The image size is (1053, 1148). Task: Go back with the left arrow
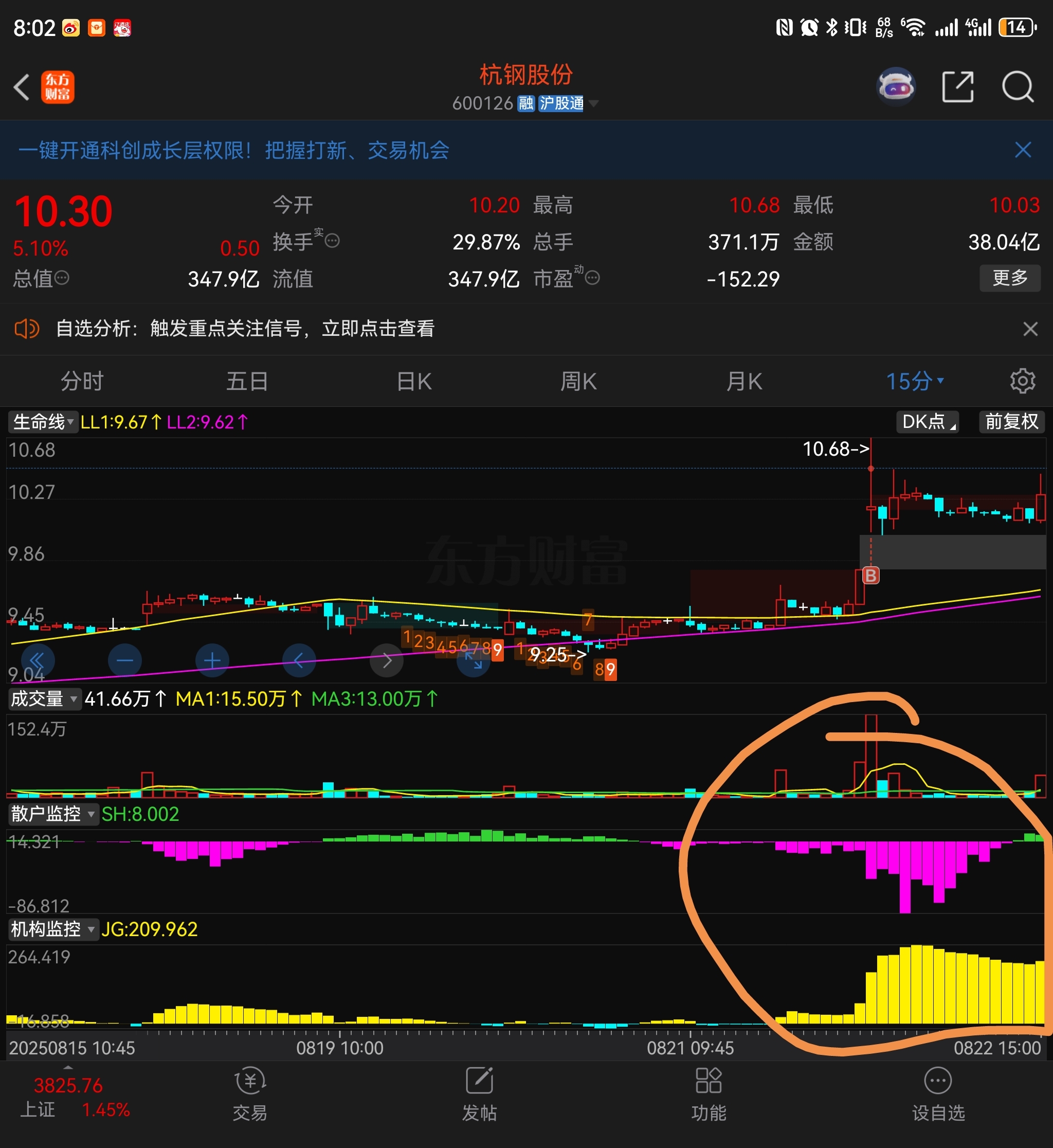22,88
